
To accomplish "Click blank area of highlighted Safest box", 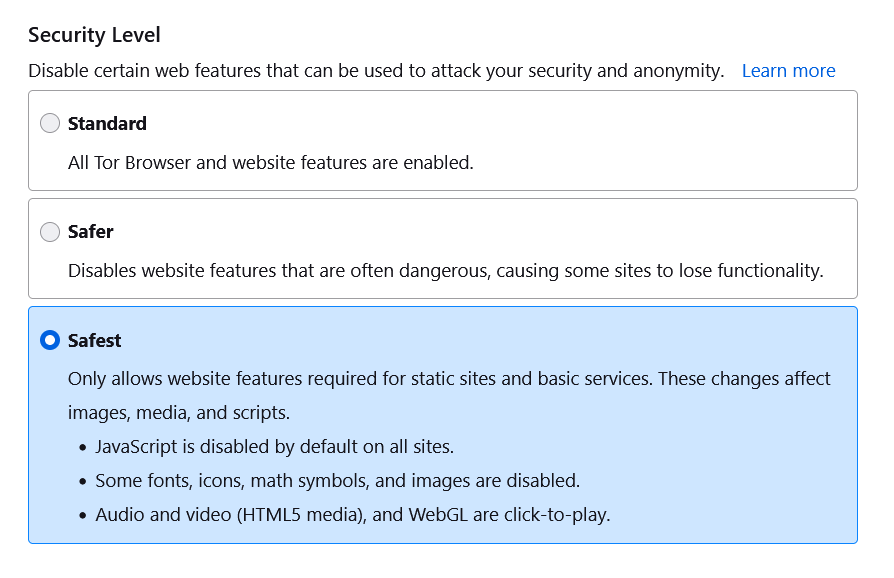I will click(x=740, y=470).
